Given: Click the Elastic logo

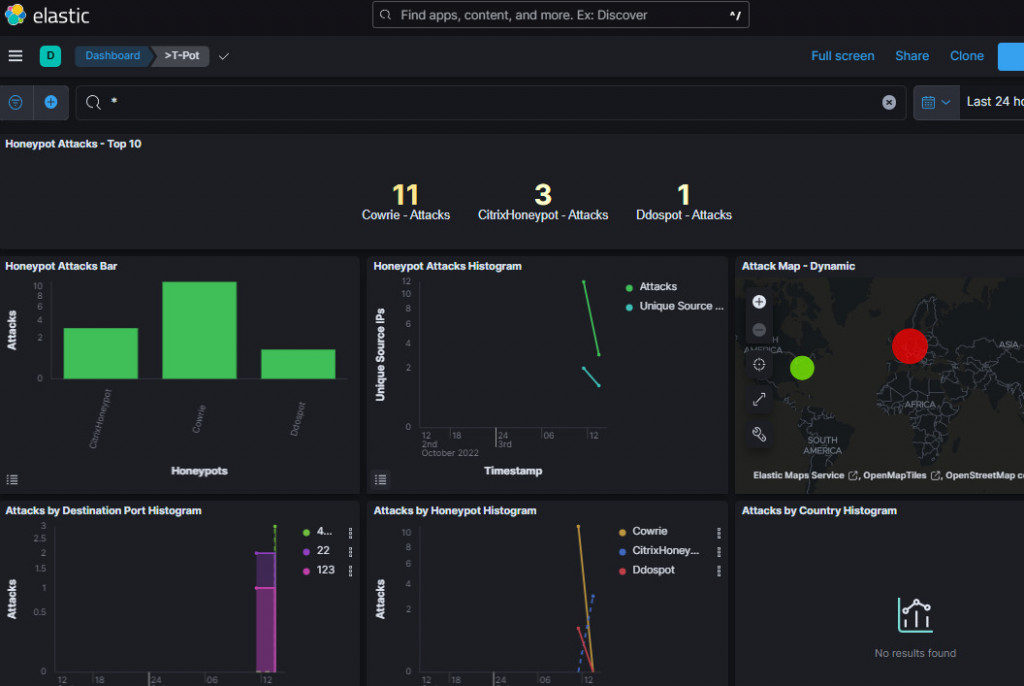Looking at the screenshot, I should click(46, 15).
